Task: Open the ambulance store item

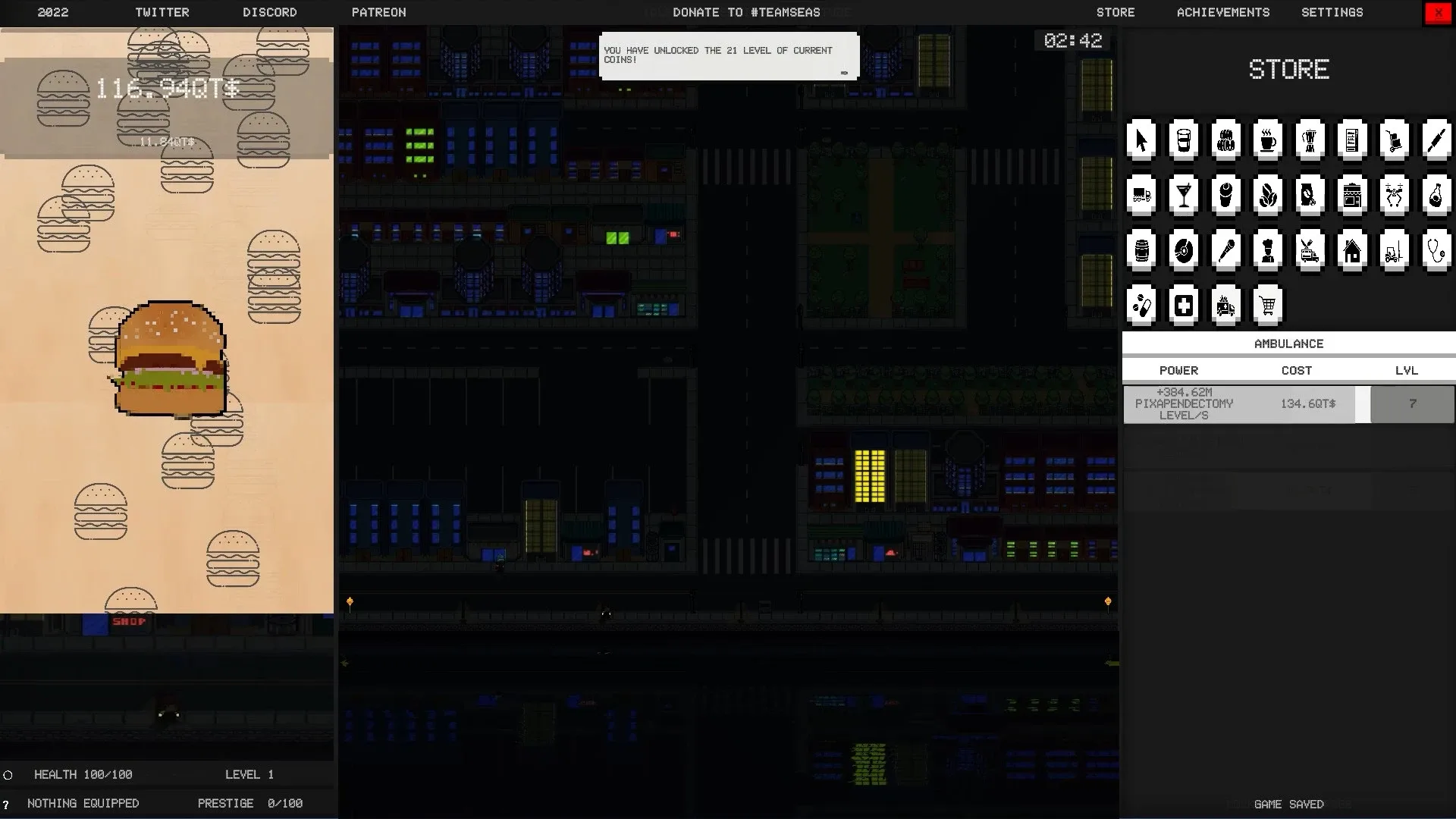Action: pos(1226,306)
